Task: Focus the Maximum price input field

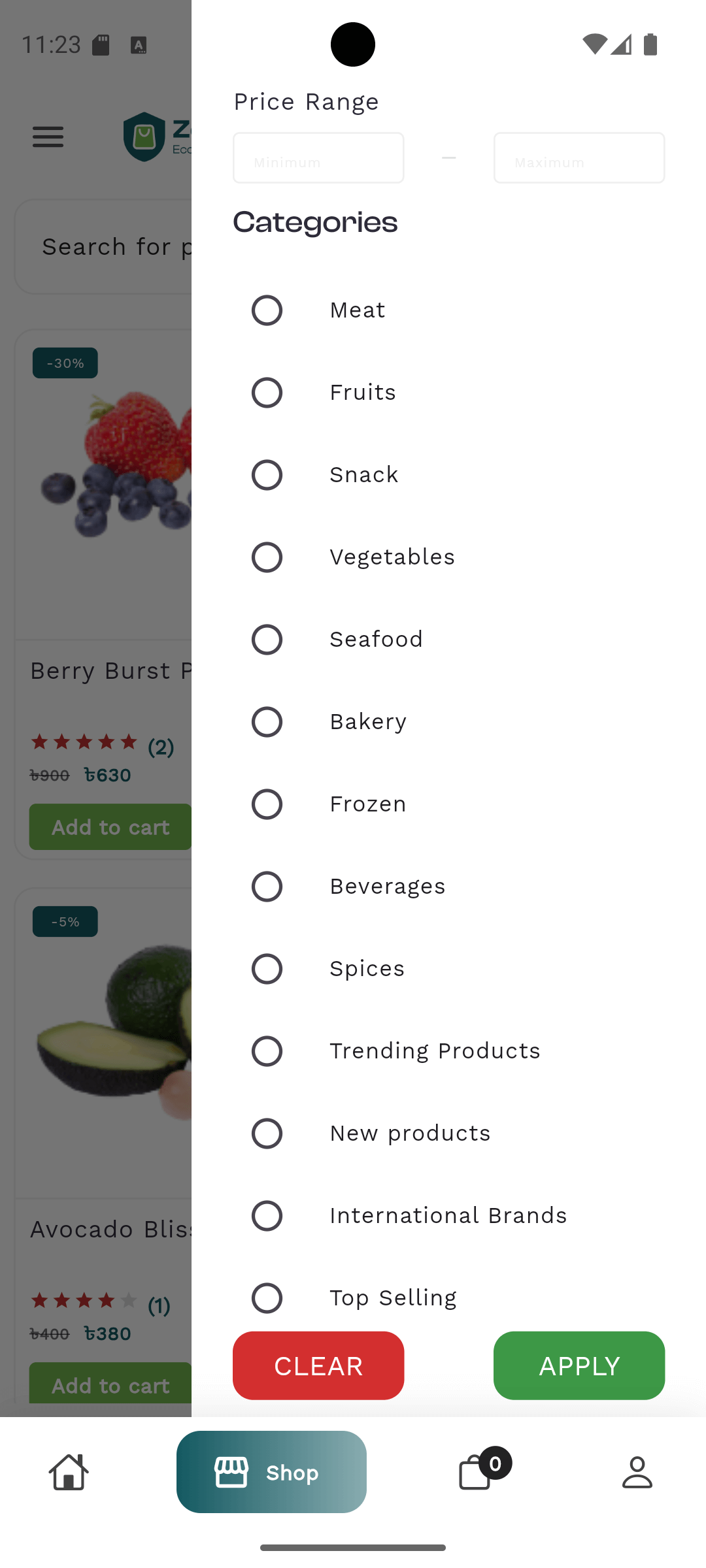Action: coord(579,158)
